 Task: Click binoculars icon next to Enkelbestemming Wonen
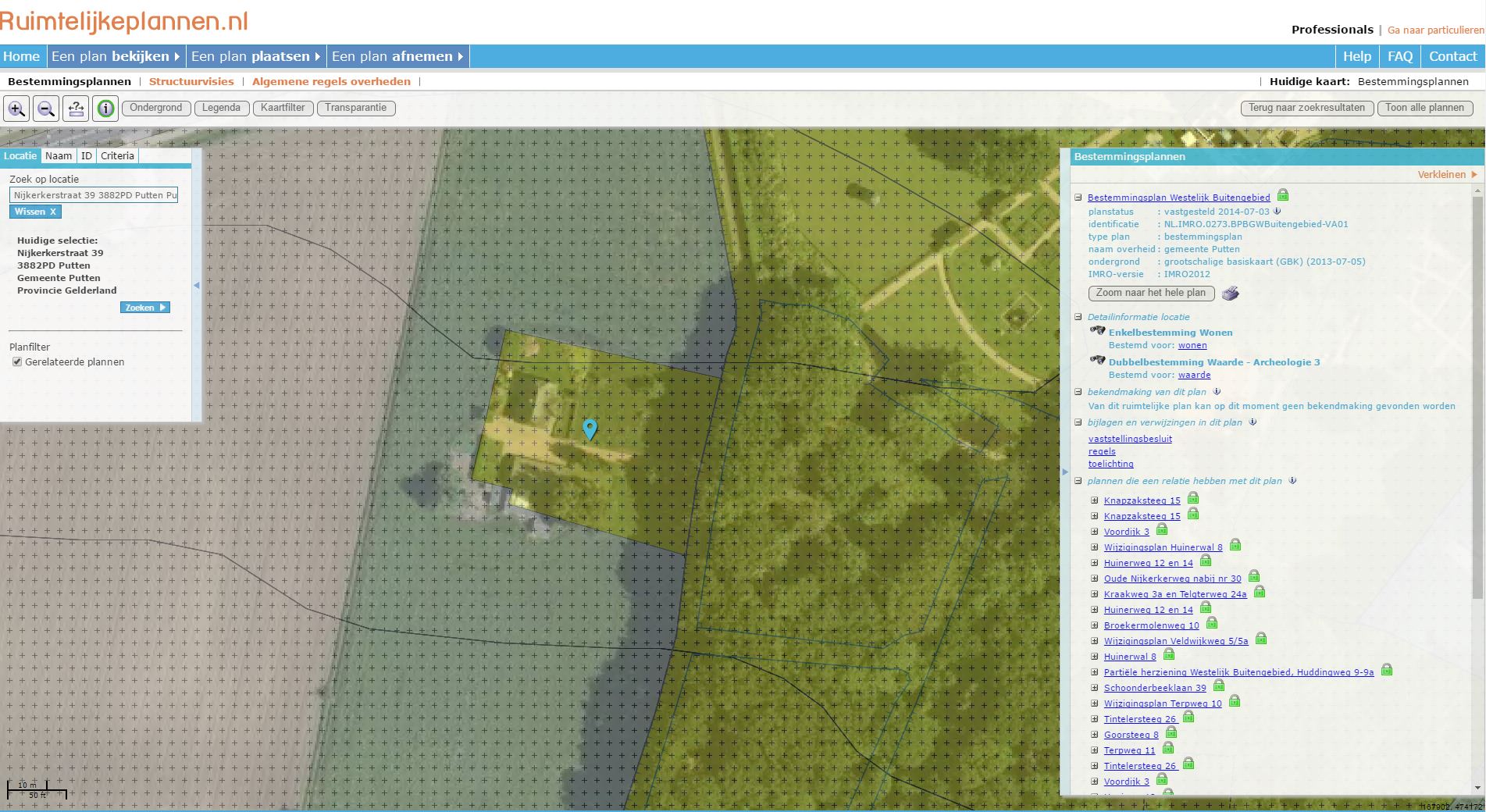[x=1097, y=331]
